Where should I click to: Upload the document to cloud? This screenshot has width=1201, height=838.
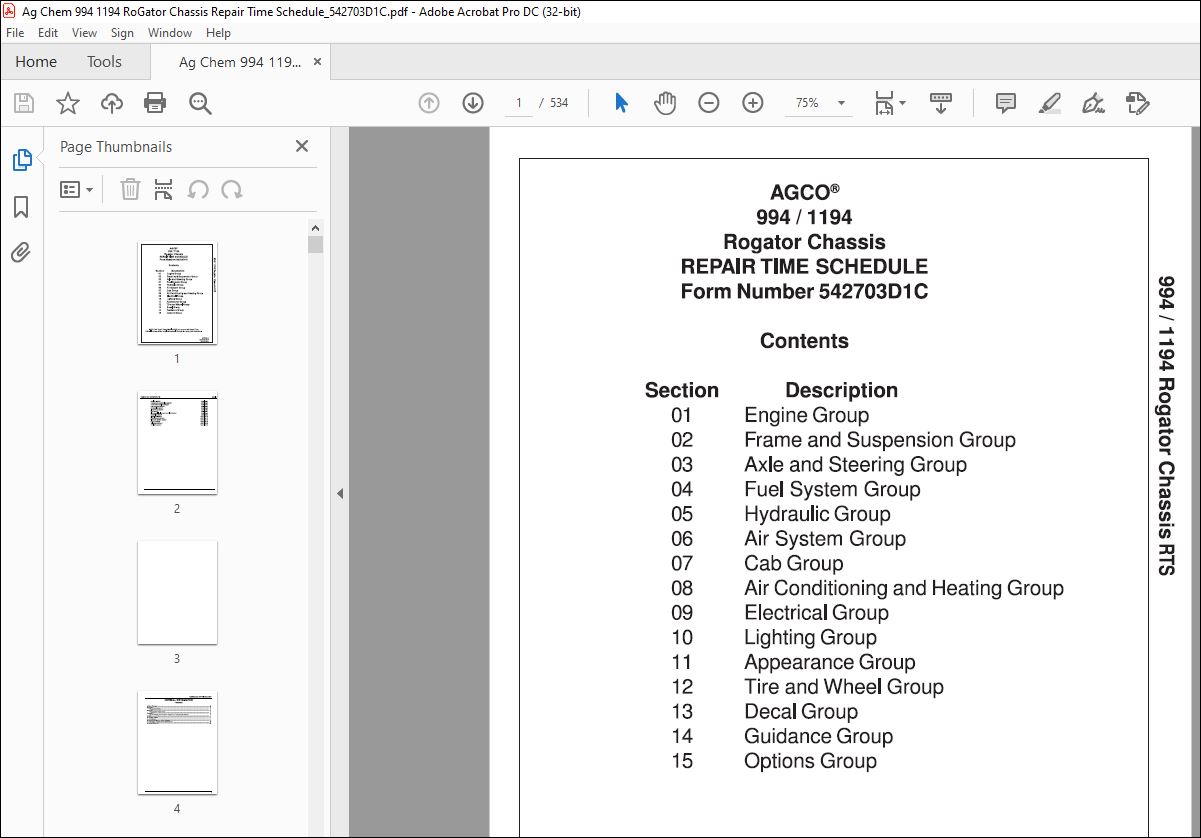[x=112, y=103]
